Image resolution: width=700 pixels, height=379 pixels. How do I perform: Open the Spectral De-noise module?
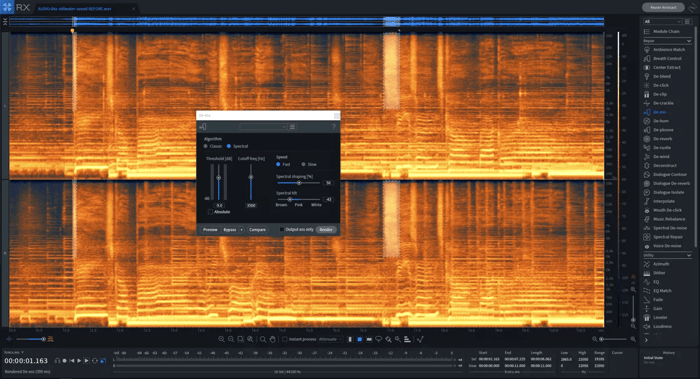(x=664, y=228)
